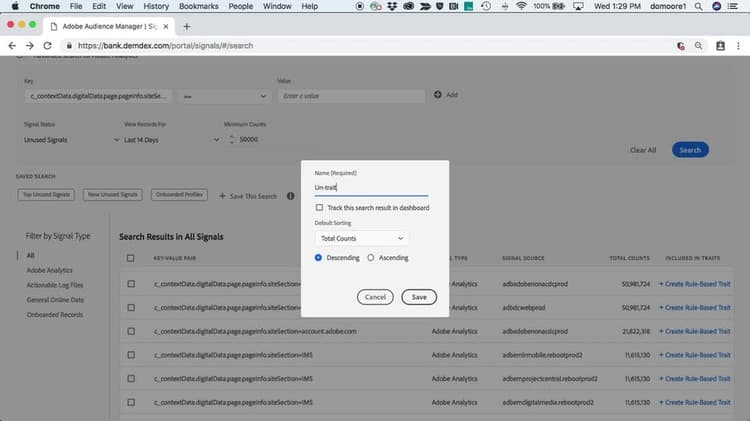
Task: Open a new tab with plus icon
Action: [187, 26]
